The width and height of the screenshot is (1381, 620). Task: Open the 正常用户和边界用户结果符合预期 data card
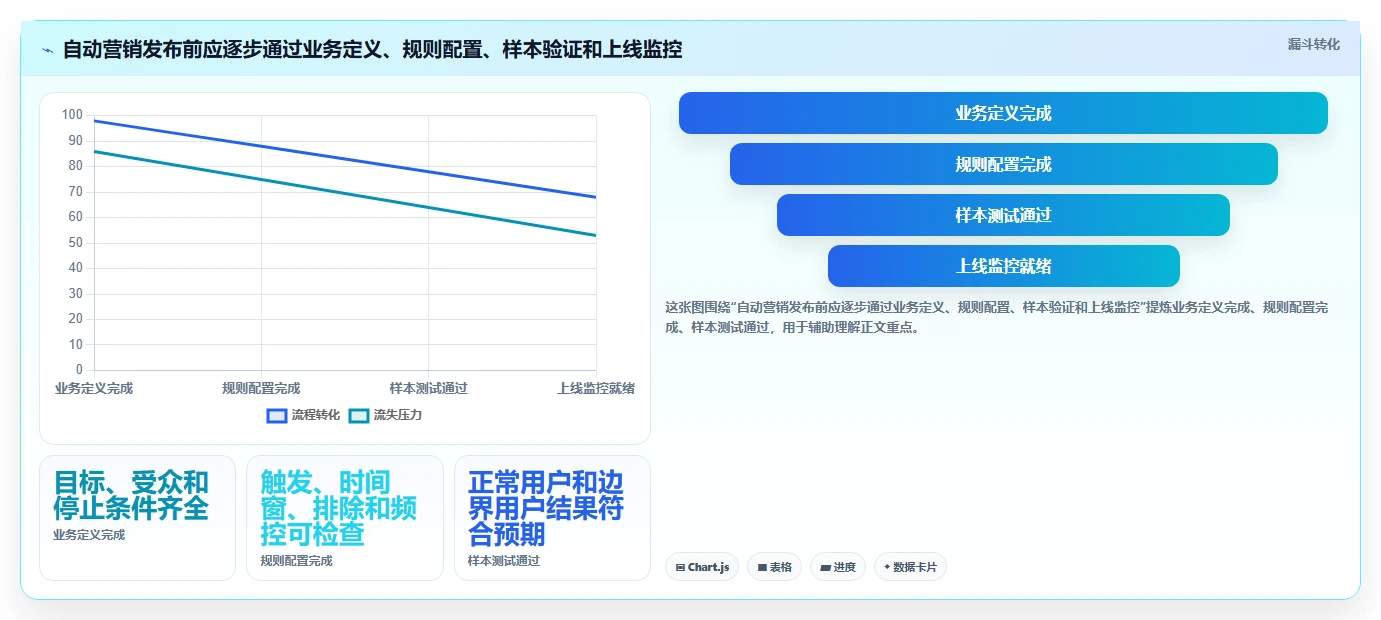point(552,518)
